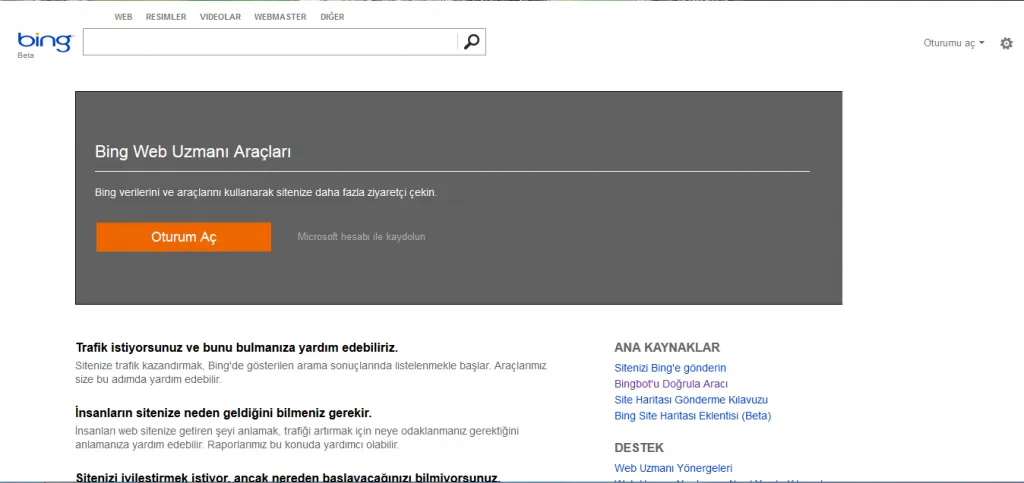Viewport: 1024px width, 483px height.
Task: Click the magnifying glass search icon
Action: point(472,42)
